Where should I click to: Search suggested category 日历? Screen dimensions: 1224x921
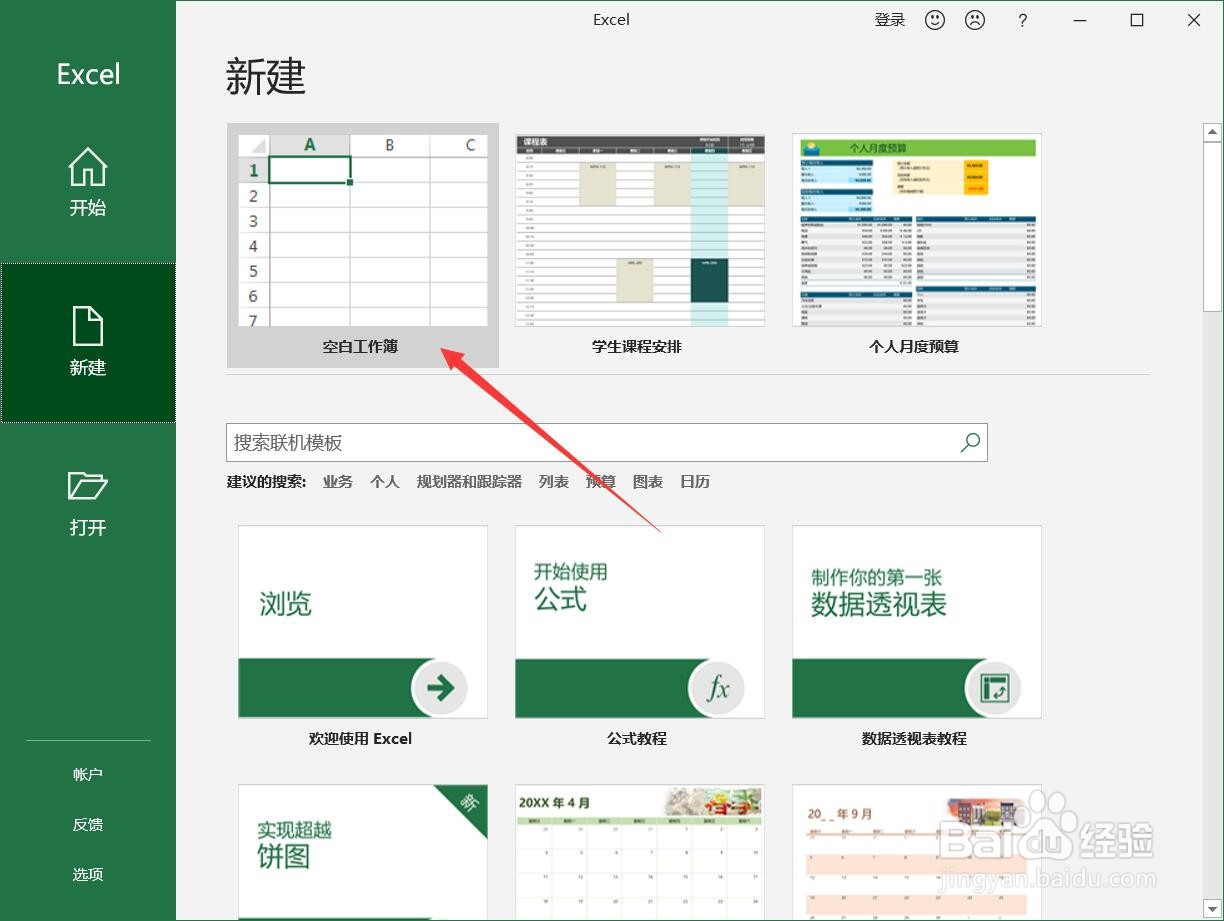pos(695,481)
